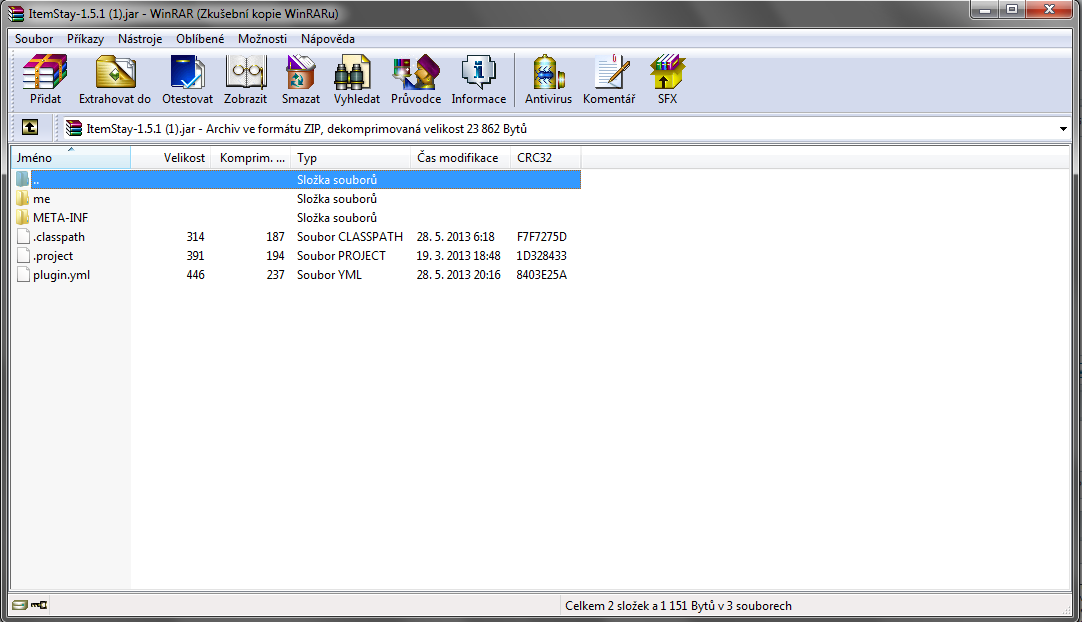
Task: Open the Oblíbené menu
Action: point(200,39)
